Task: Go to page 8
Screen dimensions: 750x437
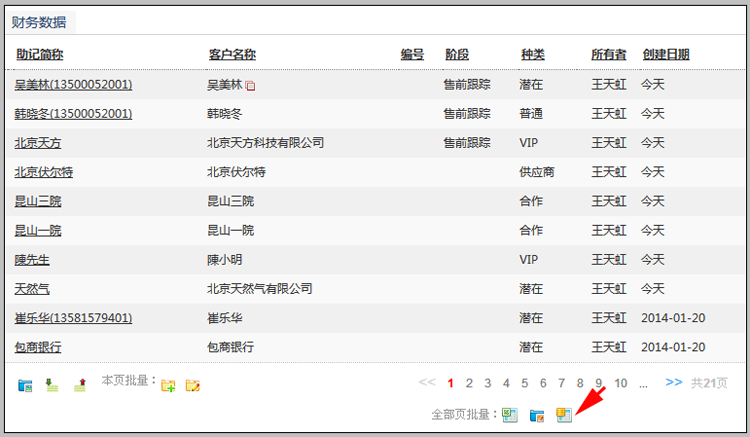Action: coord(580,383)
